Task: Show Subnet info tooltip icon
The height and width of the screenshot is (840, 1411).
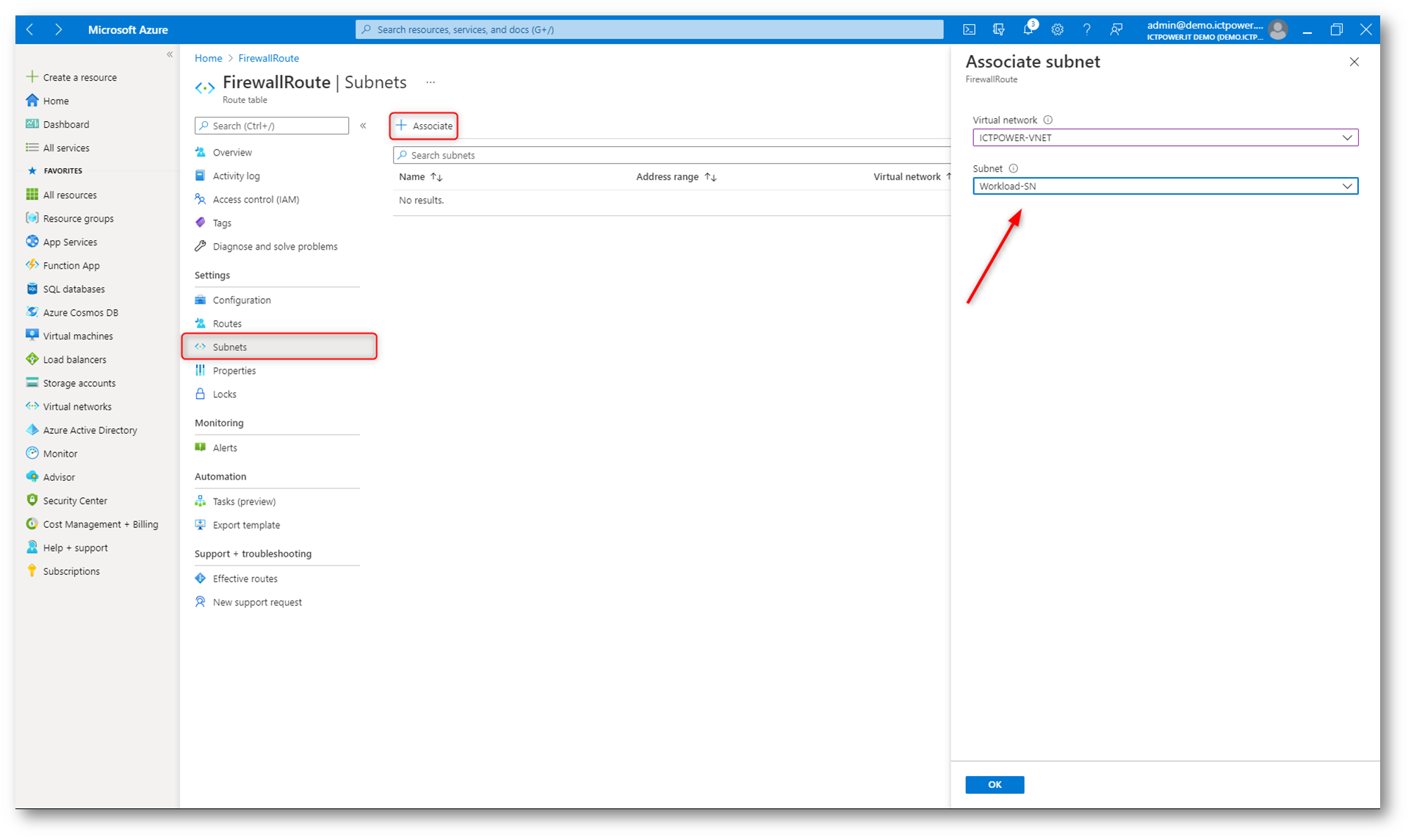Action: (x=1014, y=168)
